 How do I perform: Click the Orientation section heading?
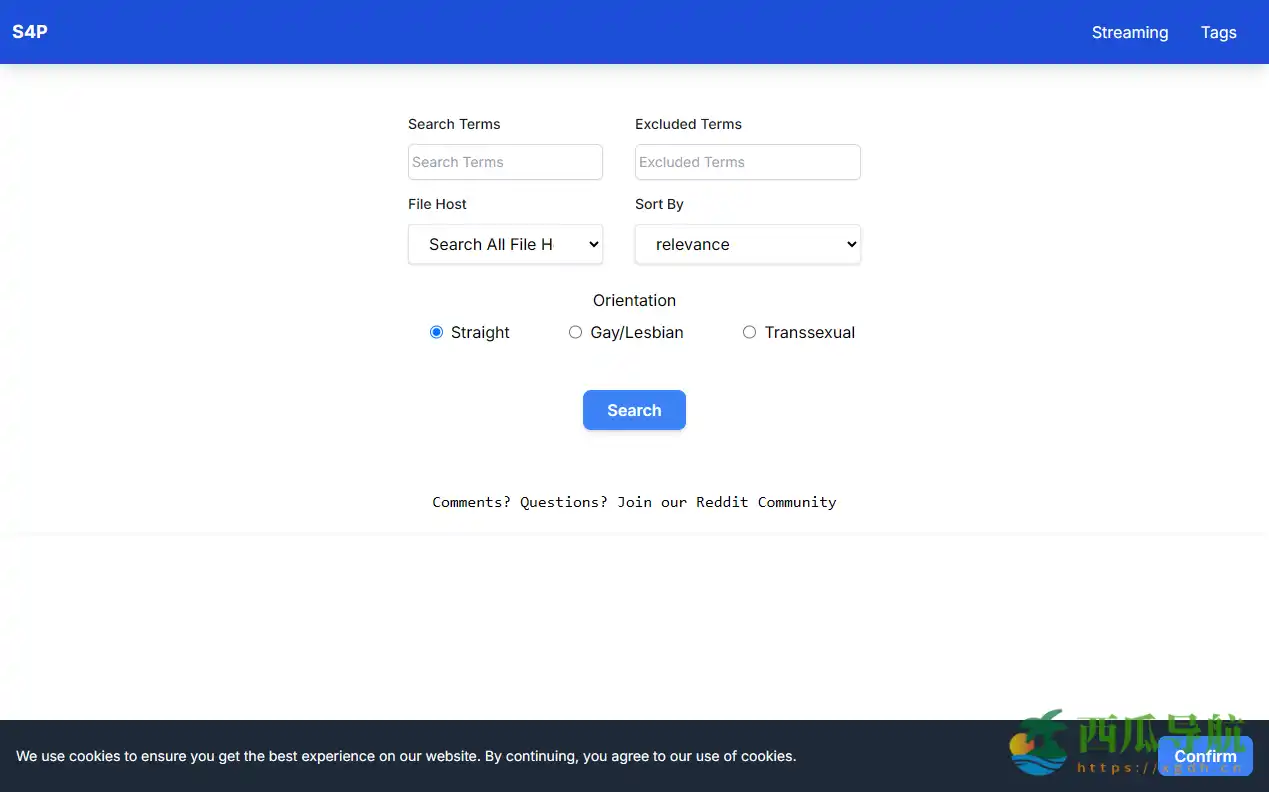(634, 300)
